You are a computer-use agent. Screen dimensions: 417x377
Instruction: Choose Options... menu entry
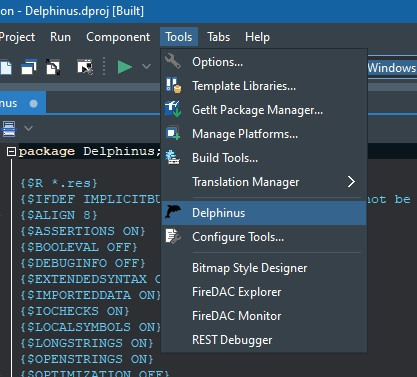tap(264, 62)
